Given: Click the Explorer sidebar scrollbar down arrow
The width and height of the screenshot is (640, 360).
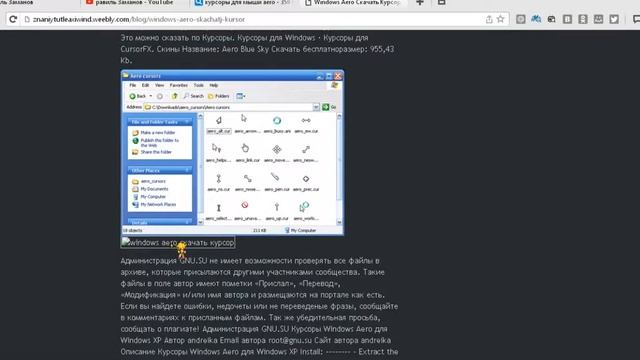Looking at the screenshot, I should (x=200, y=222).
